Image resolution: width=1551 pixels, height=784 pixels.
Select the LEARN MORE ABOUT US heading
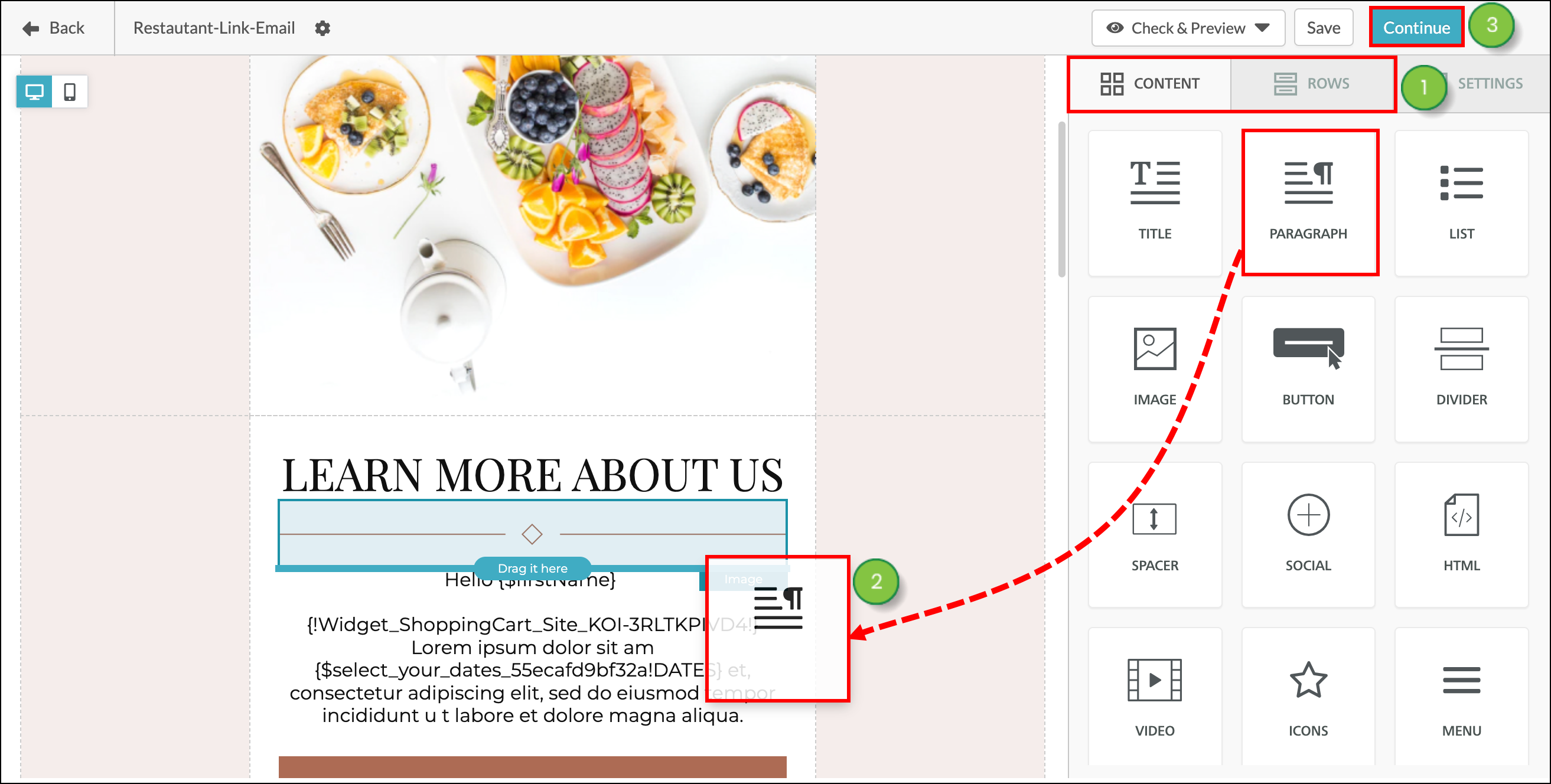pyautogui.click(x=532, y=474)
